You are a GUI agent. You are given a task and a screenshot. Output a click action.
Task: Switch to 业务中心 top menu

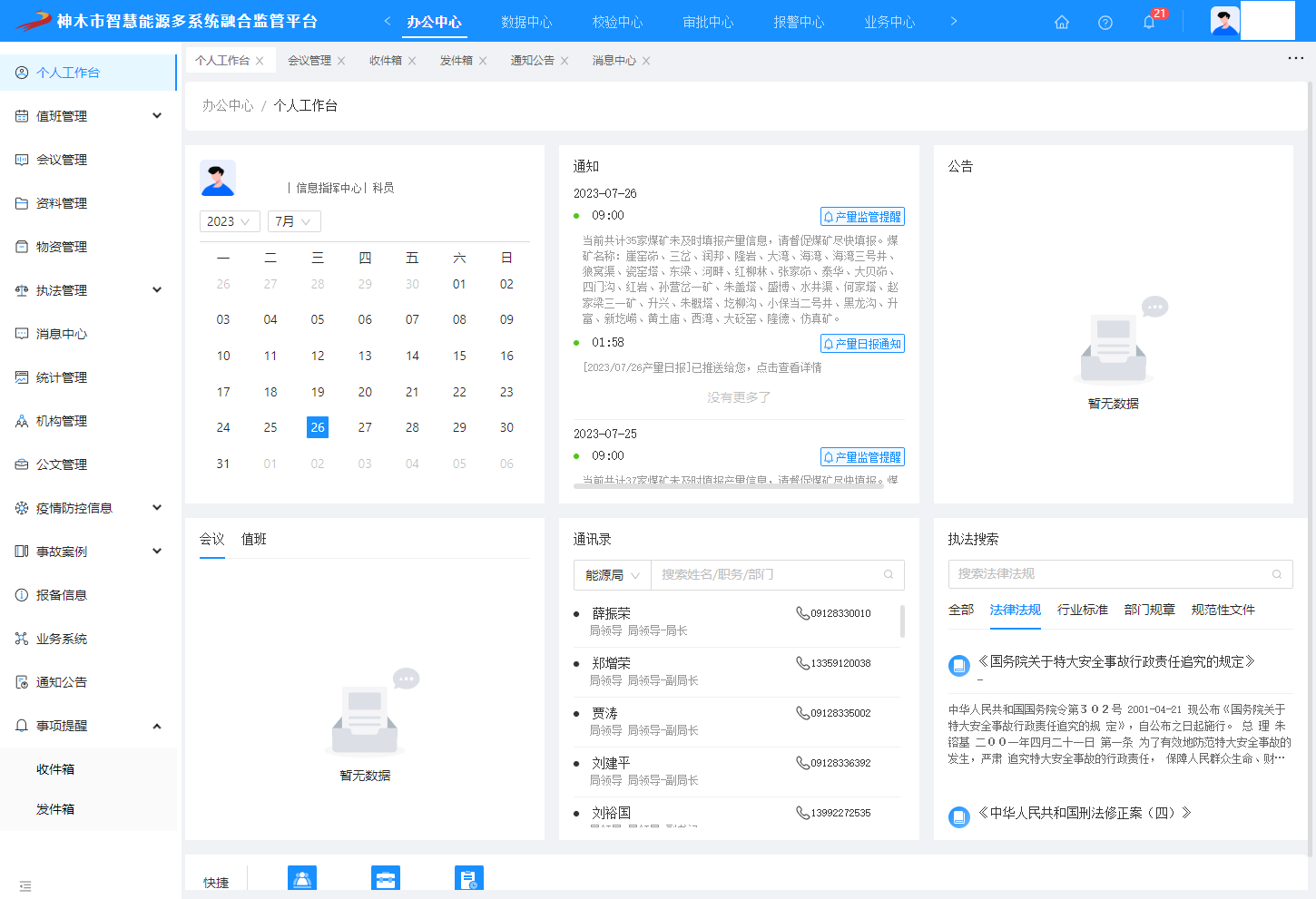889,22
